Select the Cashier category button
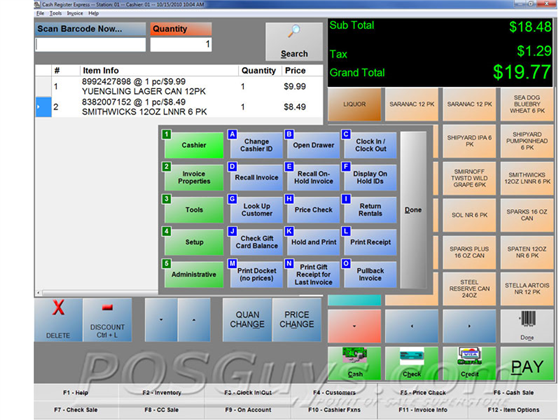Viewport: 560px width, 420px height. 194,145
